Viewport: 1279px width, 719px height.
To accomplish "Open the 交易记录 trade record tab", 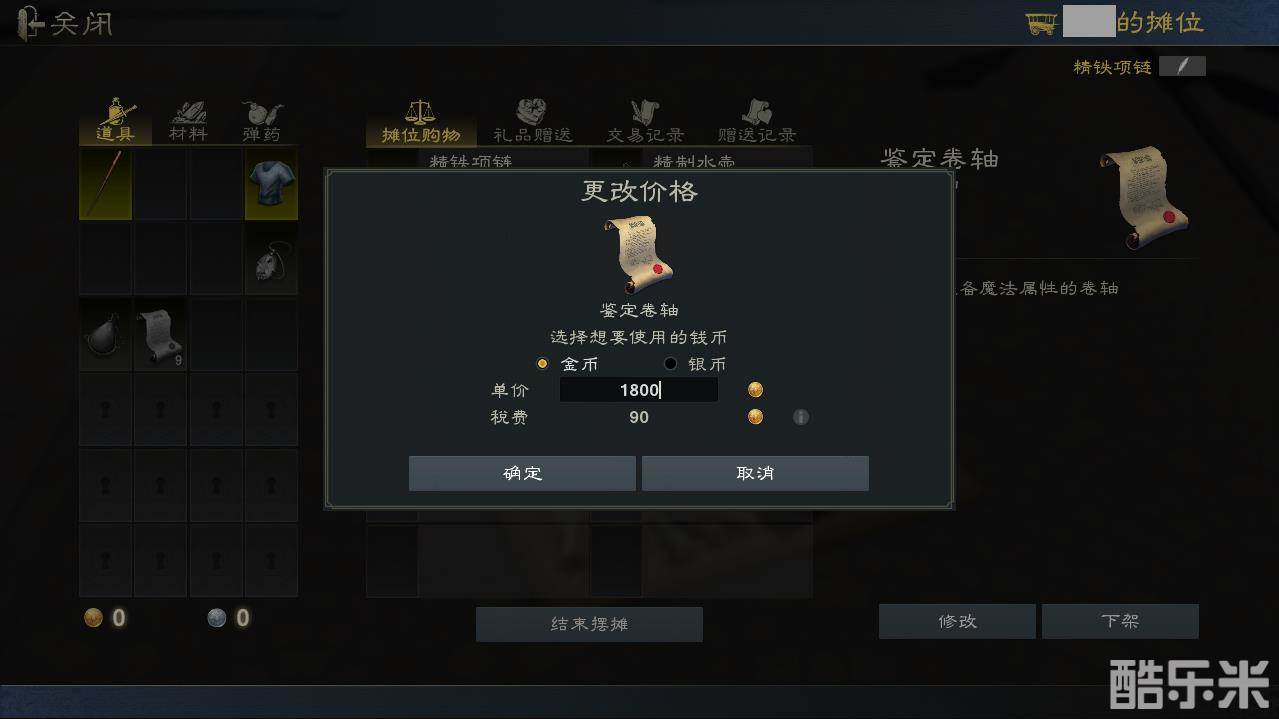I will (645, 121).
